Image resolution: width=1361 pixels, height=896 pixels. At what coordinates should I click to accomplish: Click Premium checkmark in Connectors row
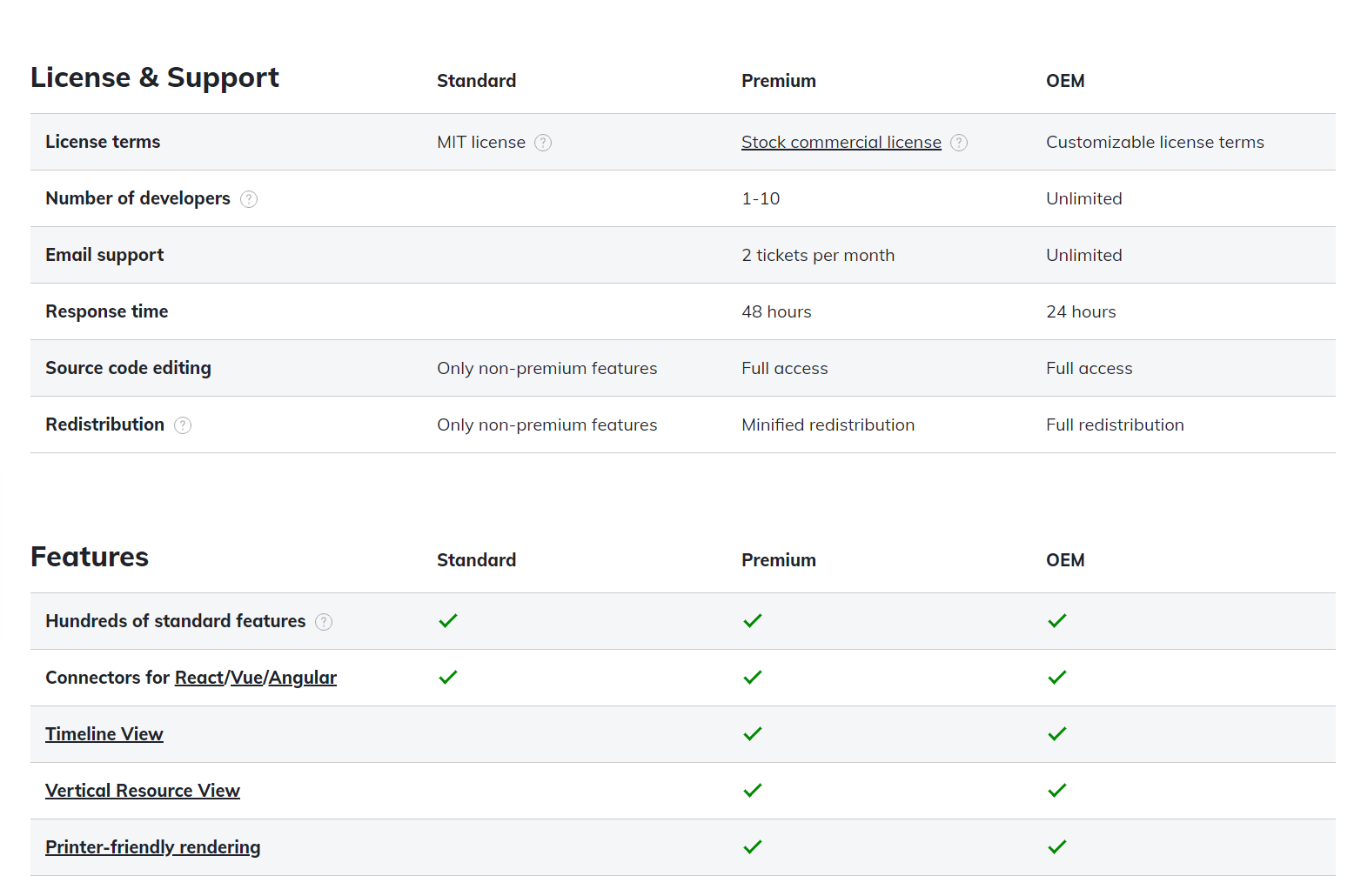(x=753, y=678)
